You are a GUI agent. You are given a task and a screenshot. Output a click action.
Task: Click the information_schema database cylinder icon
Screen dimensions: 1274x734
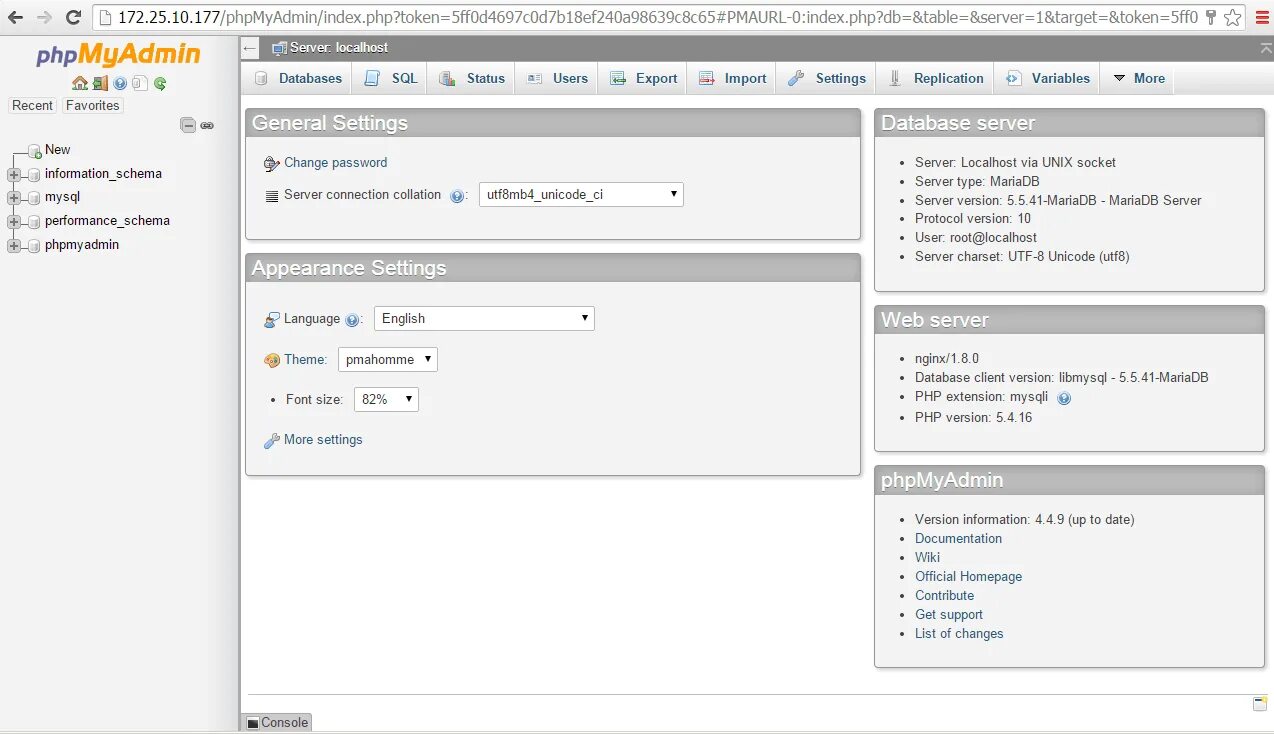[35, 175]
